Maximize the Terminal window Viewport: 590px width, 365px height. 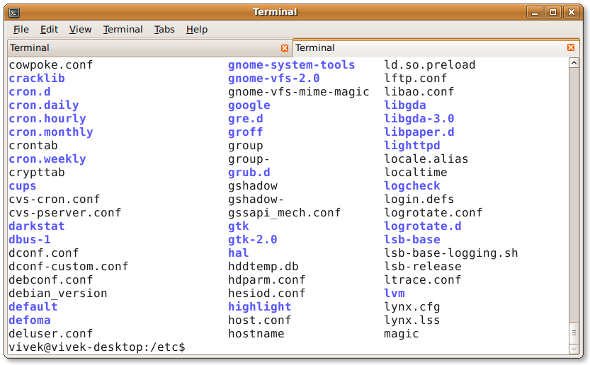click(x=553, y=12)
